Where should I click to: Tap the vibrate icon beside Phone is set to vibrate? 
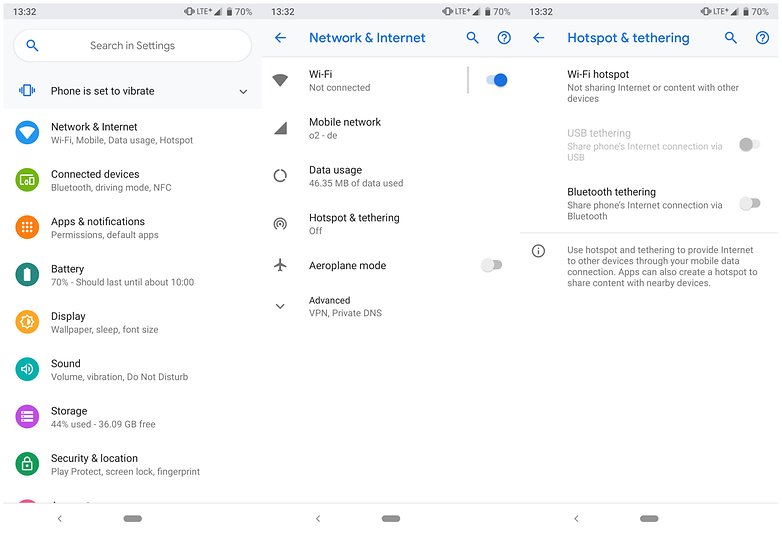click(27, 90)
